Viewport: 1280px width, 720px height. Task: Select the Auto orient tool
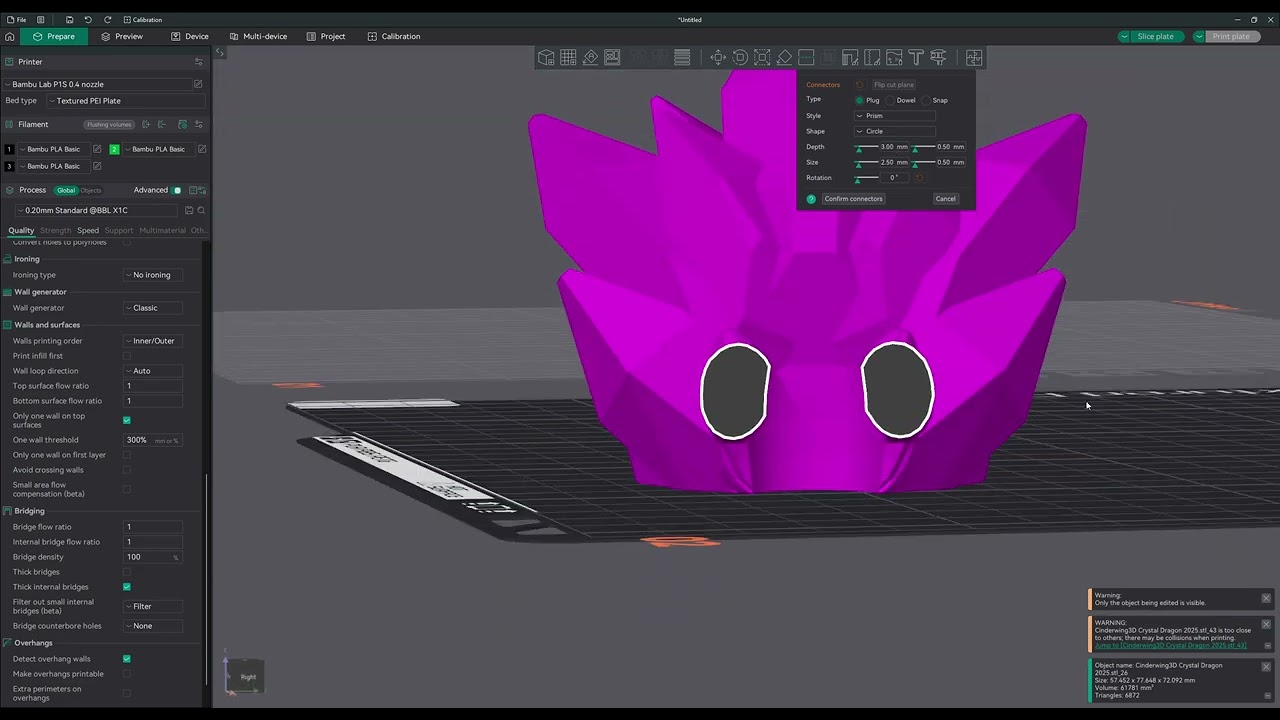[590, 57]
